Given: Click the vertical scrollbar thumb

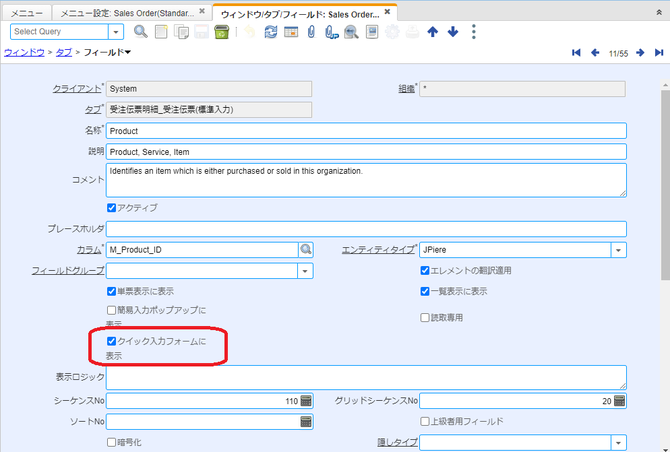Looking at the screenshot, I should pos(665,186).
